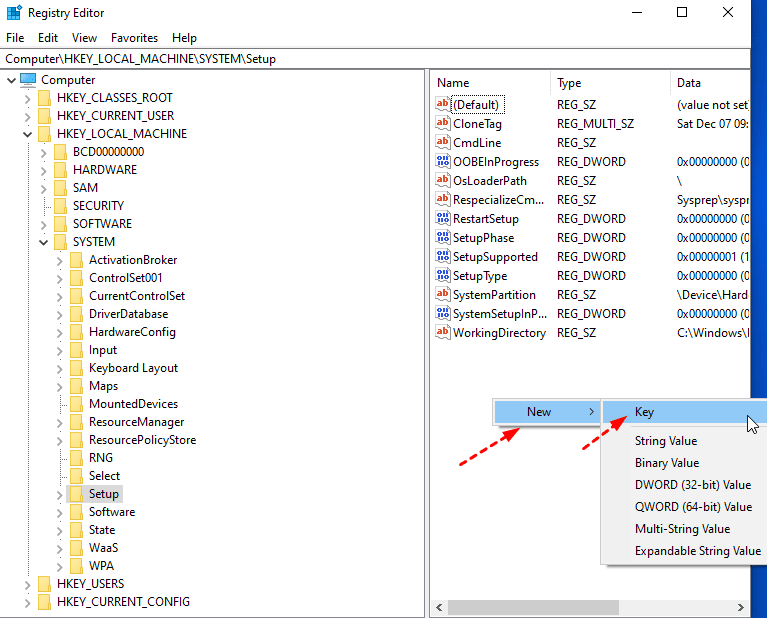Screen dimensions: 767x618
Task: Click the string icon beside SystemPartition
Action: [x=443, y=295]
